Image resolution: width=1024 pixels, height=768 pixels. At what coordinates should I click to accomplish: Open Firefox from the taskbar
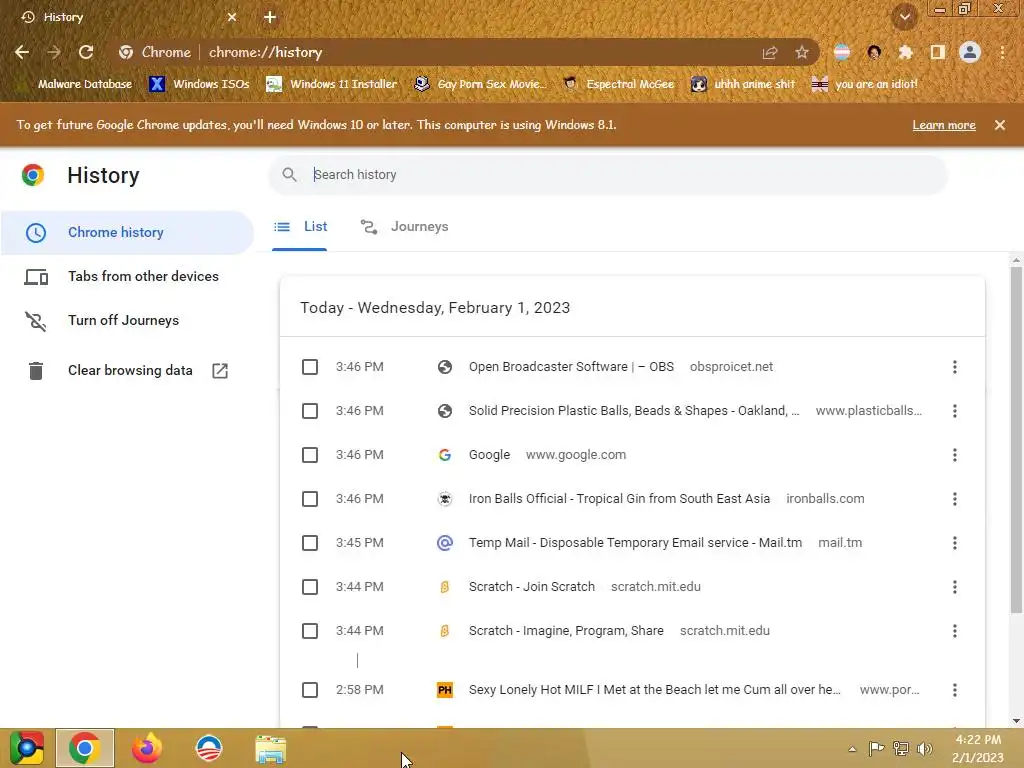(146, 748)
